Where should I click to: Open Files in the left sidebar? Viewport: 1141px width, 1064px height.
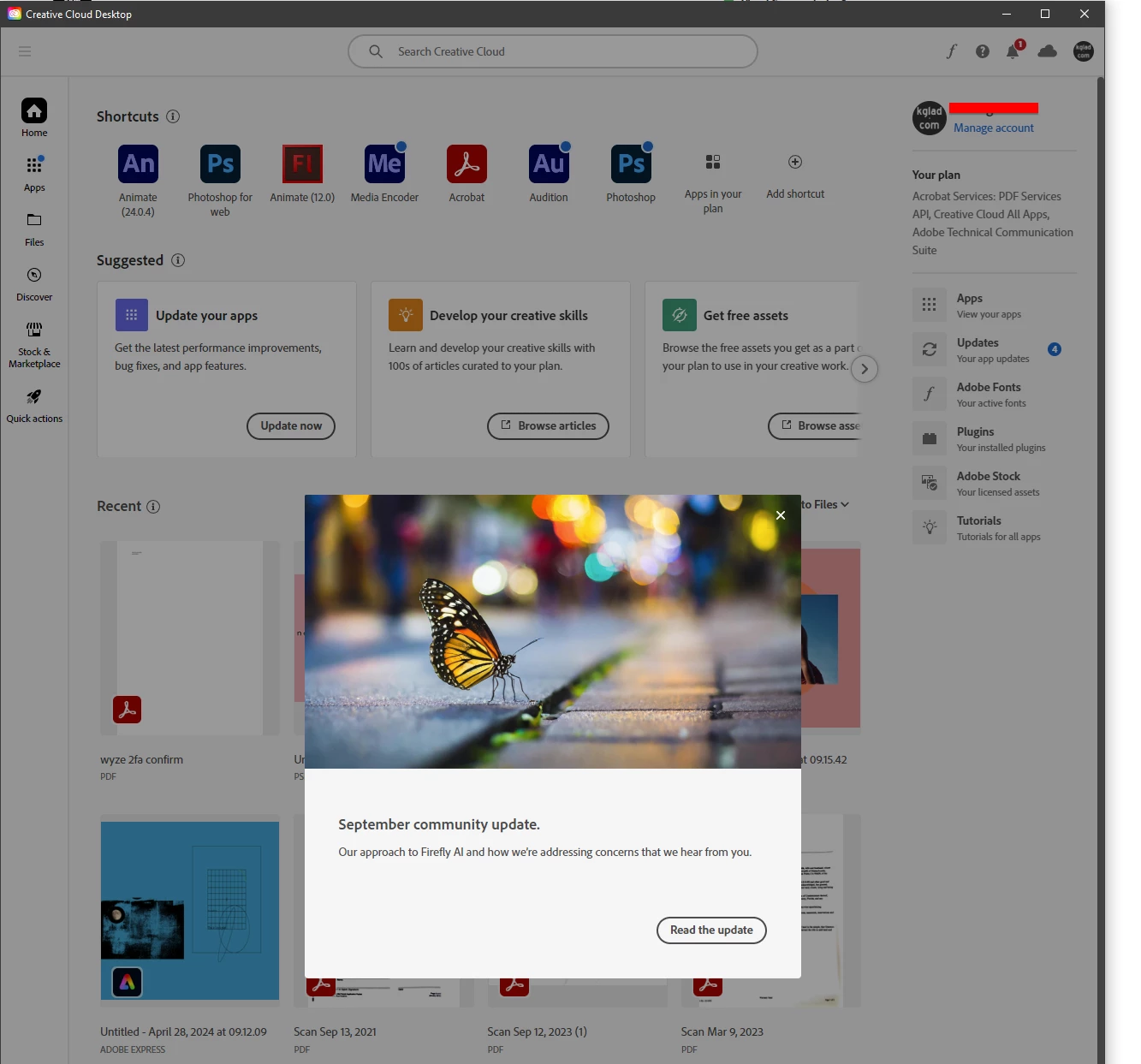tap(34, 229)
